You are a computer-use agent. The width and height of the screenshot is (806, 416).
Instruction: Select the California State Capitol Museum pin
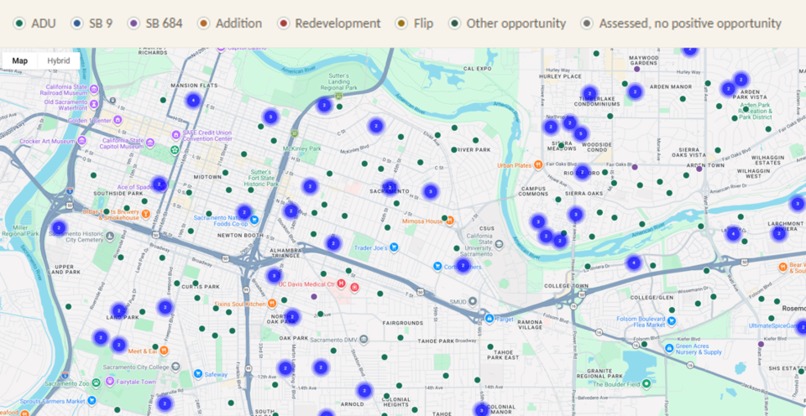coord(150,142)
